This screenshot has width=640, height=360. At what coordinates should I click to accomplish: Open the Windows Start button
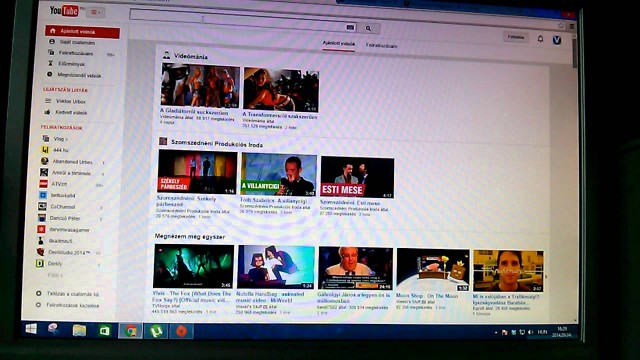pos(31,329)
